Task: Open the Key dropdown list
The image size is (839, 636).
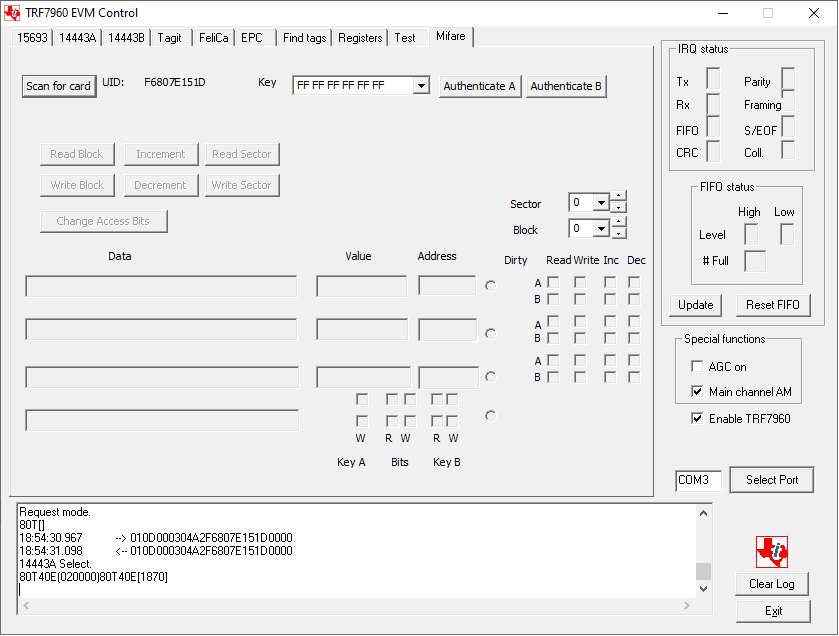Action: point(421,86)
